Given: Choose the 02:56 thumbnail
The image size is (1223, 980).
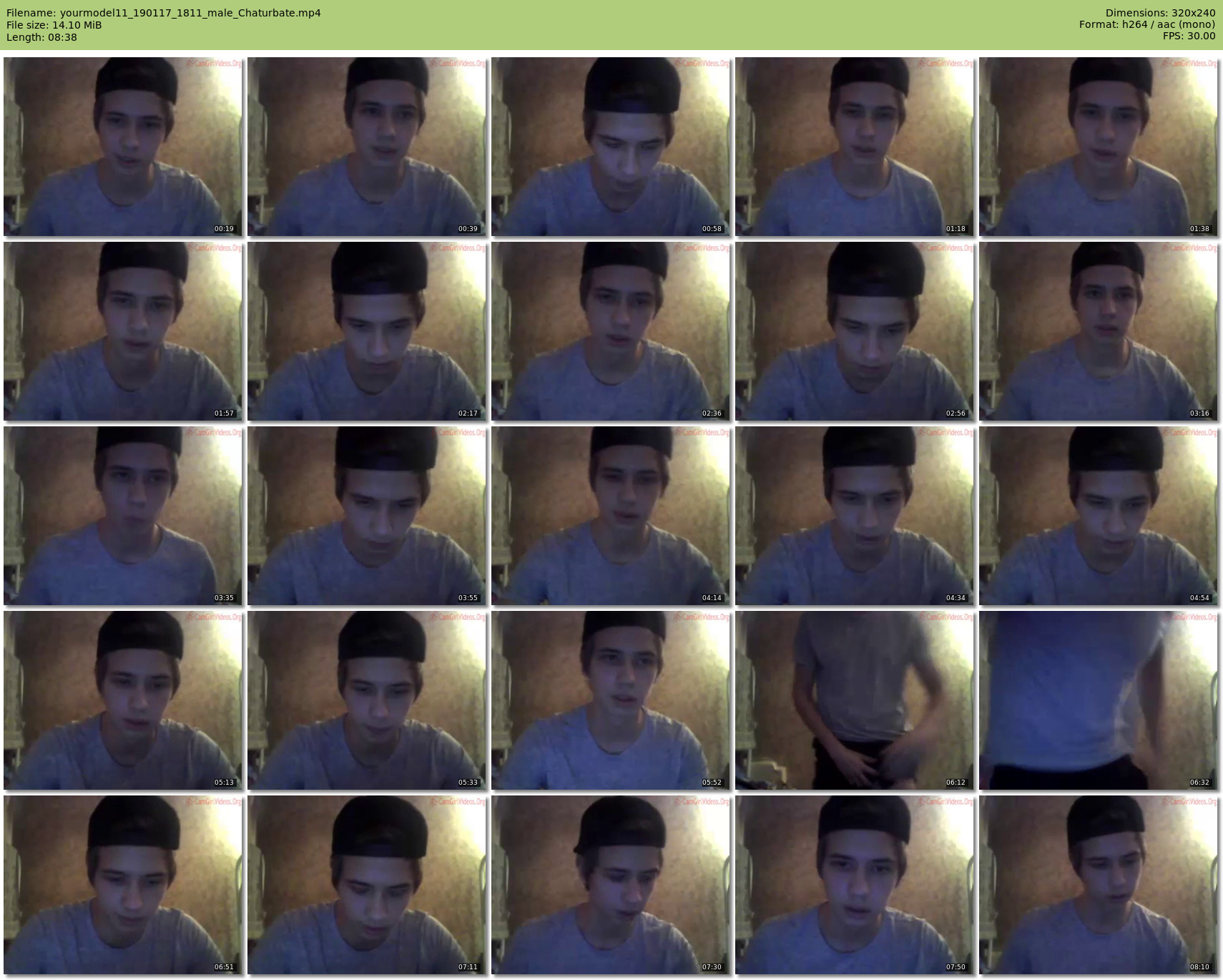Looking at the screenshot, I should click(855, 331).
